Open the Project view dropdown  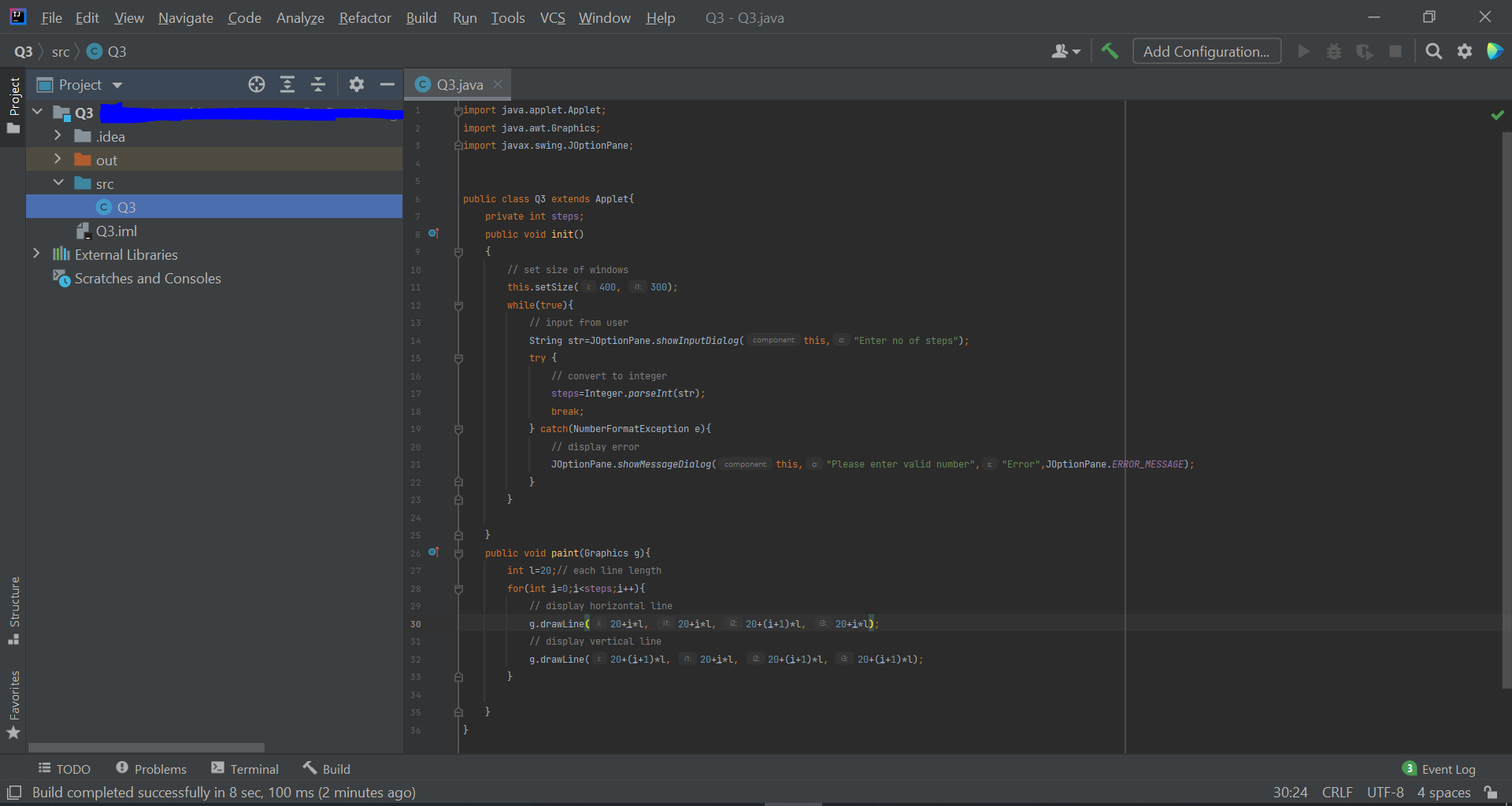(x=115, y=84)
